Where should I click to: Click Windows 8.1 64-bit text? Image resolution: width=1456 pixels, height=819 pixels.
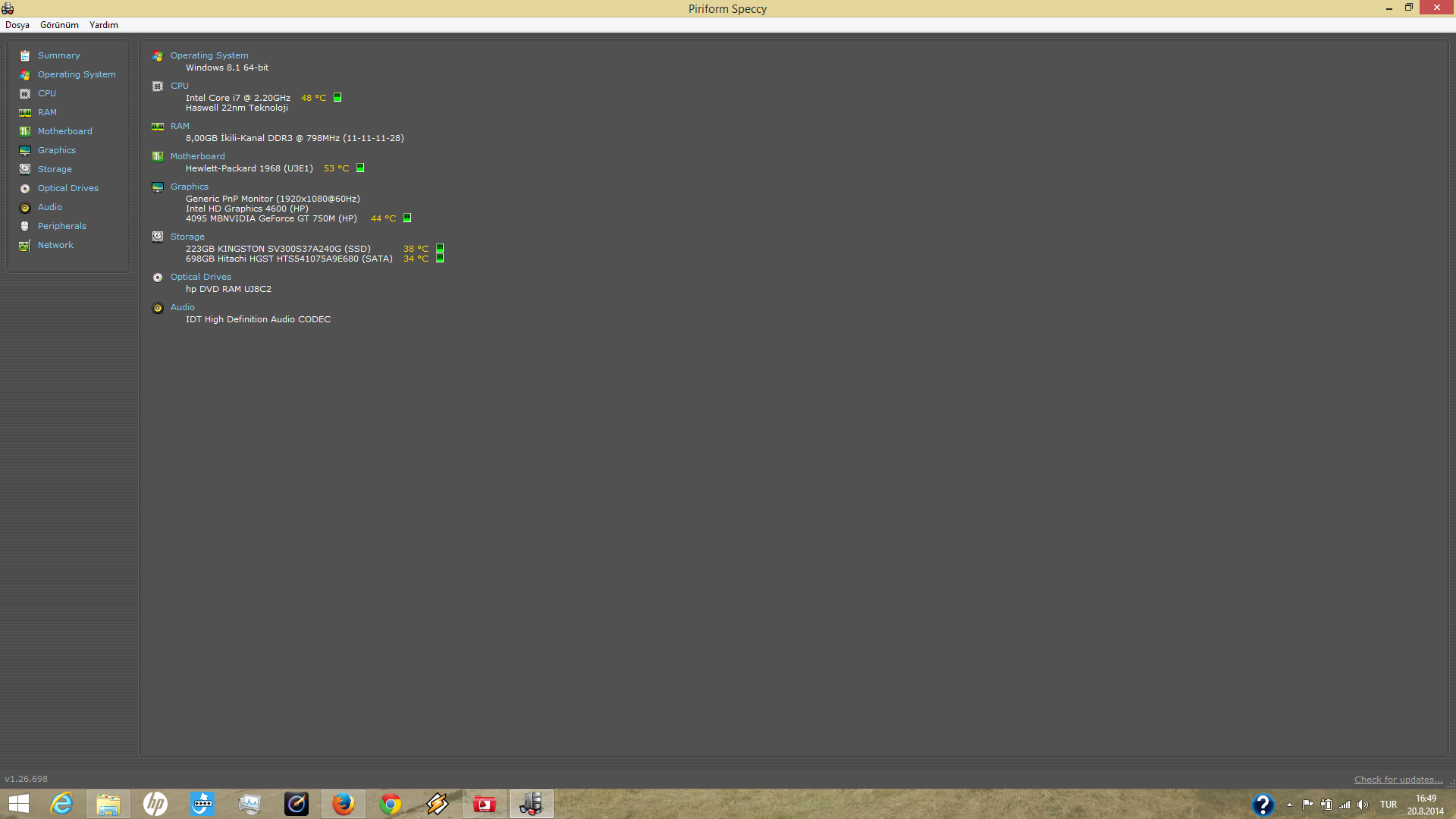pyautogui.click(x=227, y=67)
